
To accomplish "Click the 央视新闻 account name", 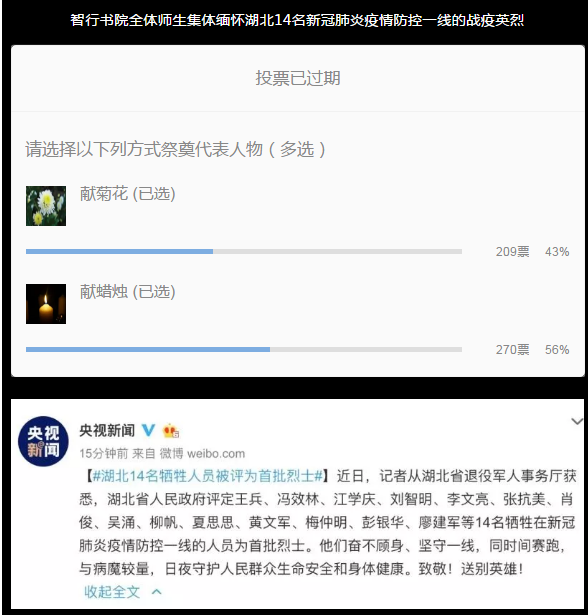I will tap(107, 431).
